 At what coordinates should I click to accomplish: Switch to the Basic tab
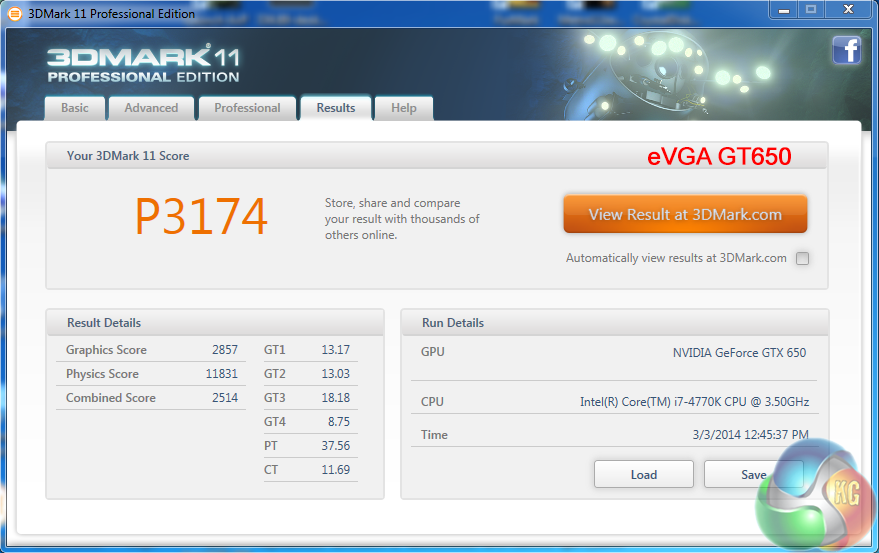[75, 108]
